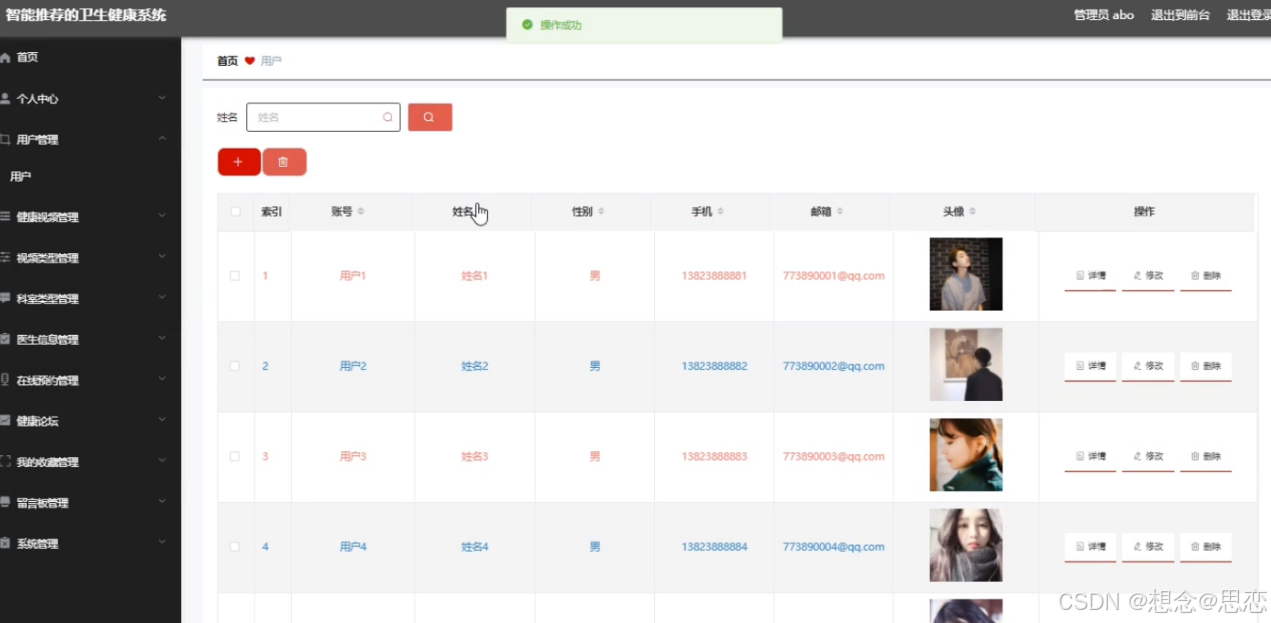This screenshot has width=1271, height=623.
Task: Expand the 健康视频管理 chevron
Action: pyautogui.click(x=162, y=216)
